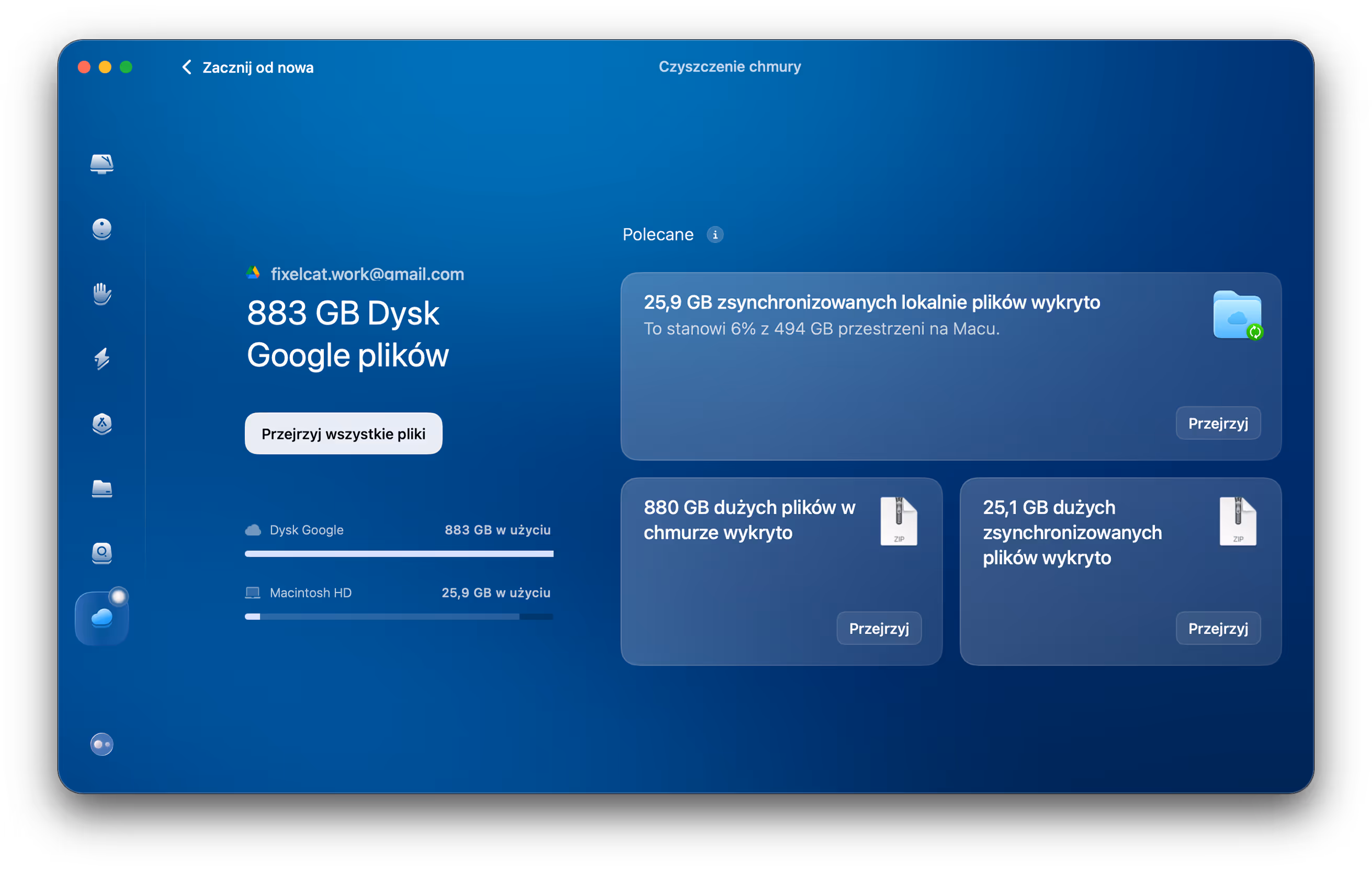Click 'Polecane' section label
Image resolution: width=1372 pixels, height=871 pixels.
pyautogui.click(x=658, y=235)
